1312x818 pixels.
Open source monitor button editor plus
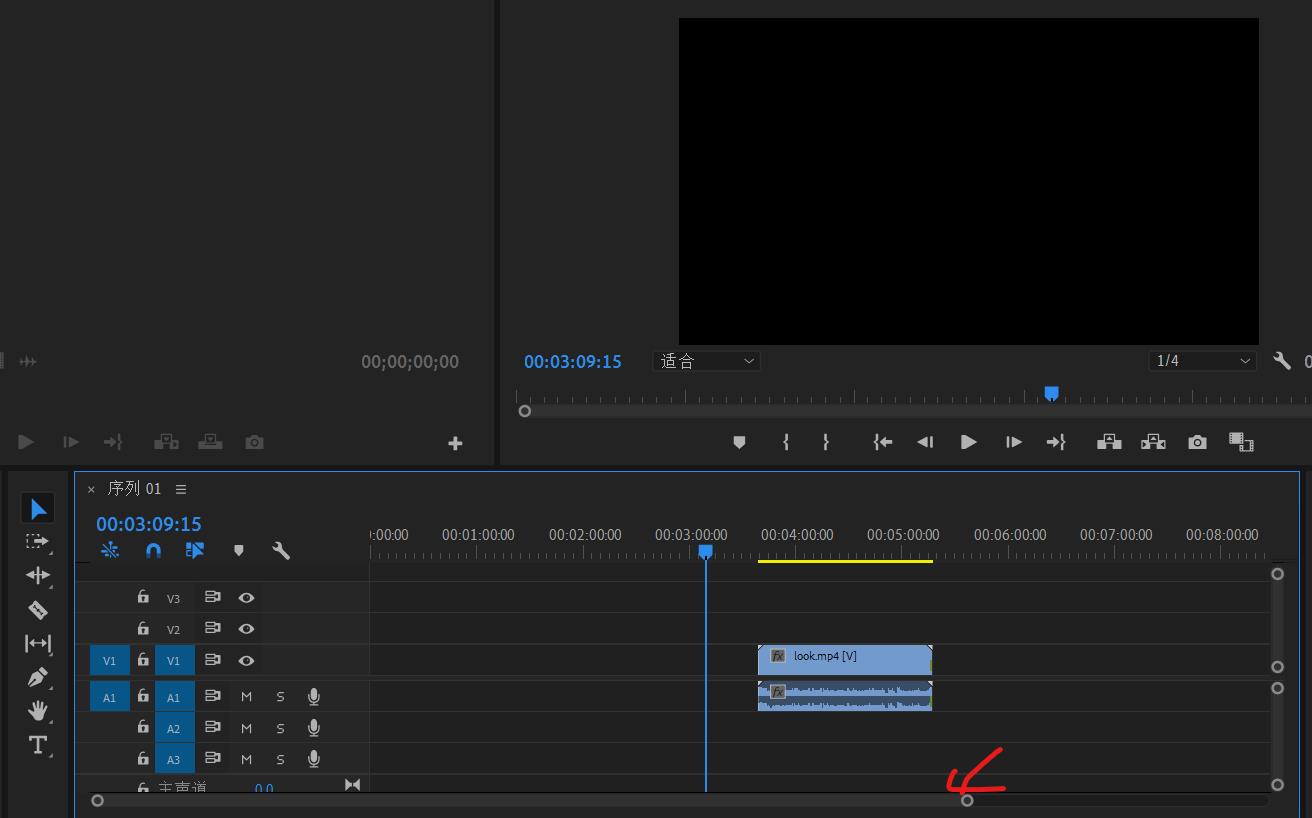pos(455,443)
